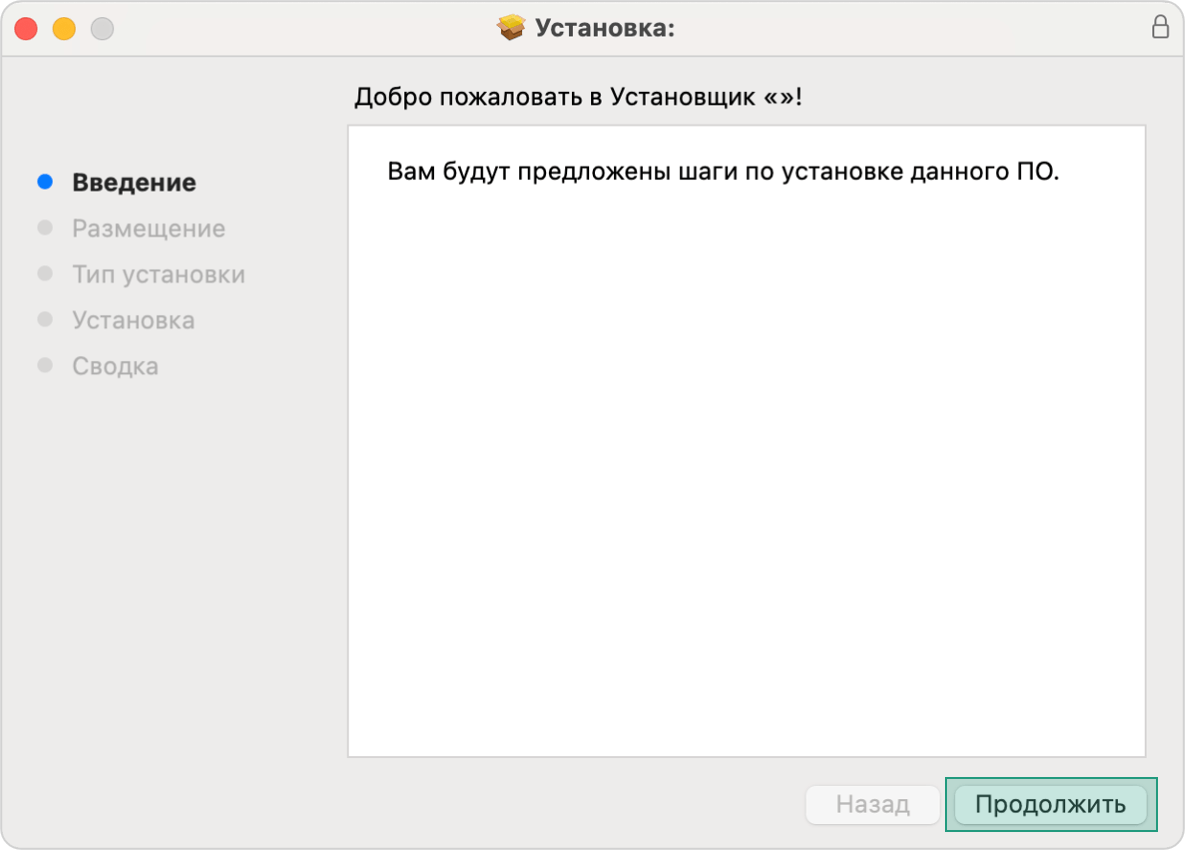Select the Размещение step in sidebar
Viewport: 1185px width, 850px height.
tap(149, 228)
